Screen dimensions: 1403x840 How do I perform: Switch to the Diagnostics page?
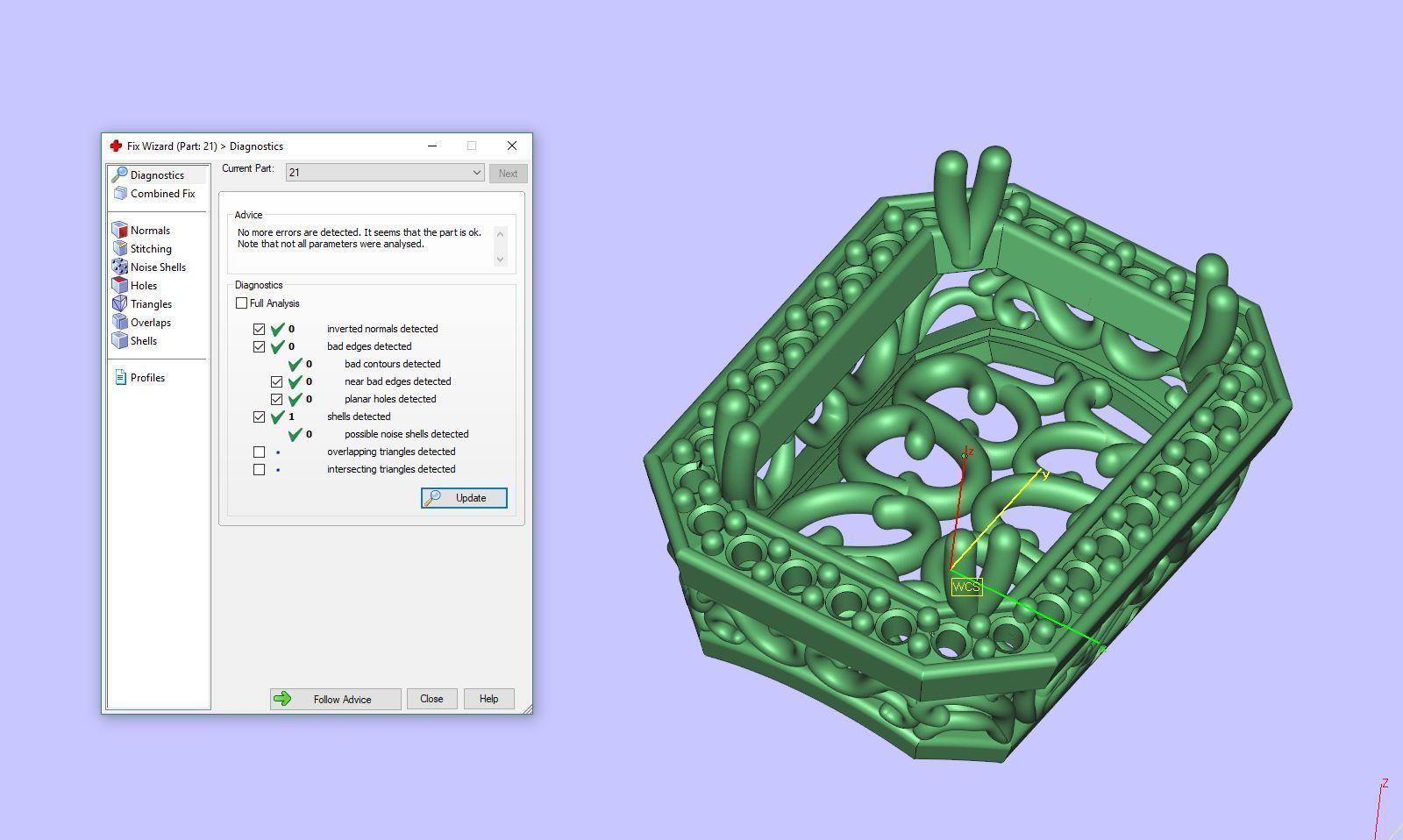(157, 175)
